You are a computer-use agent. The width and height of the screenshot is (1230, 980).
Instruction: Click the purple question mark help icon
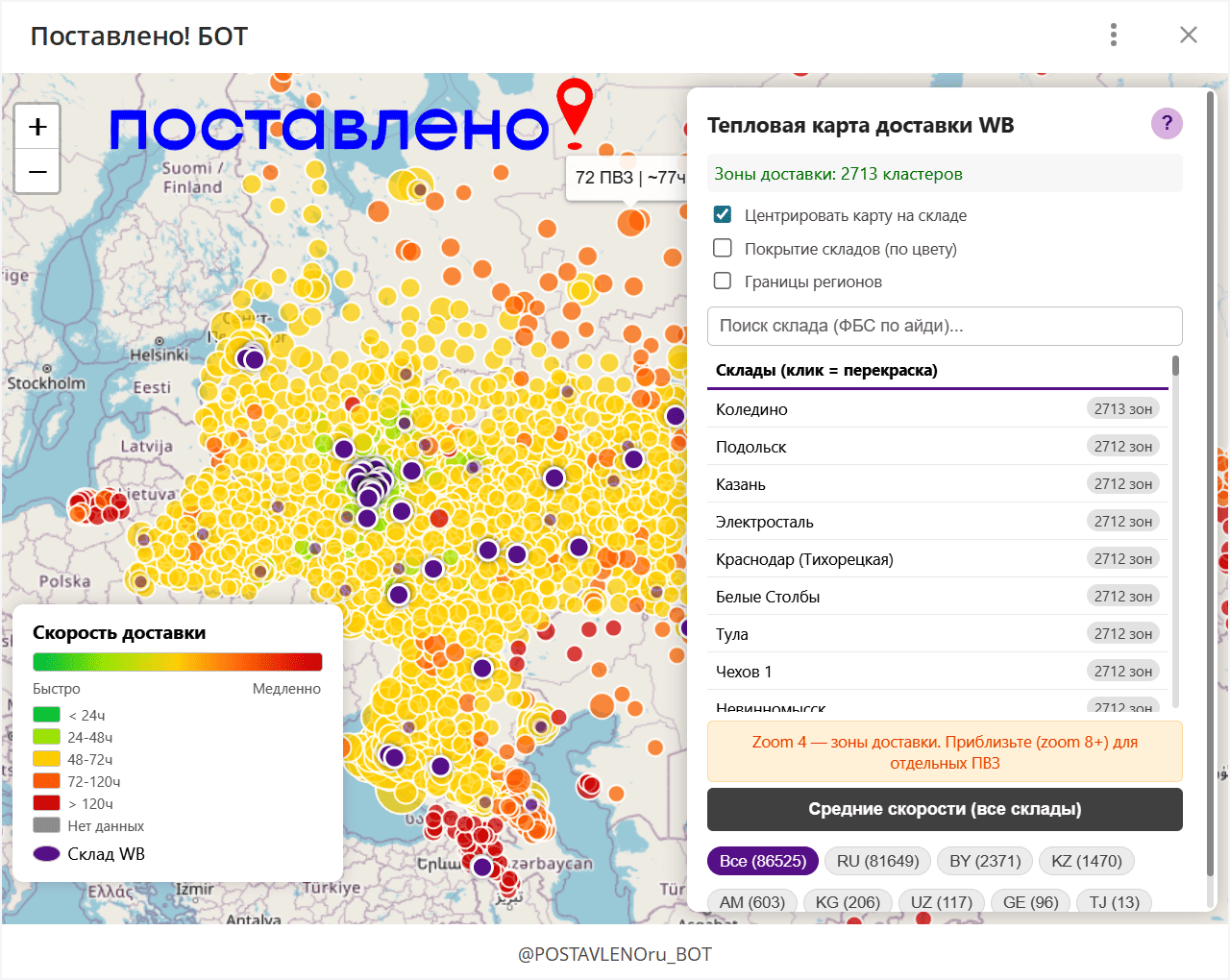[1167, 123]
